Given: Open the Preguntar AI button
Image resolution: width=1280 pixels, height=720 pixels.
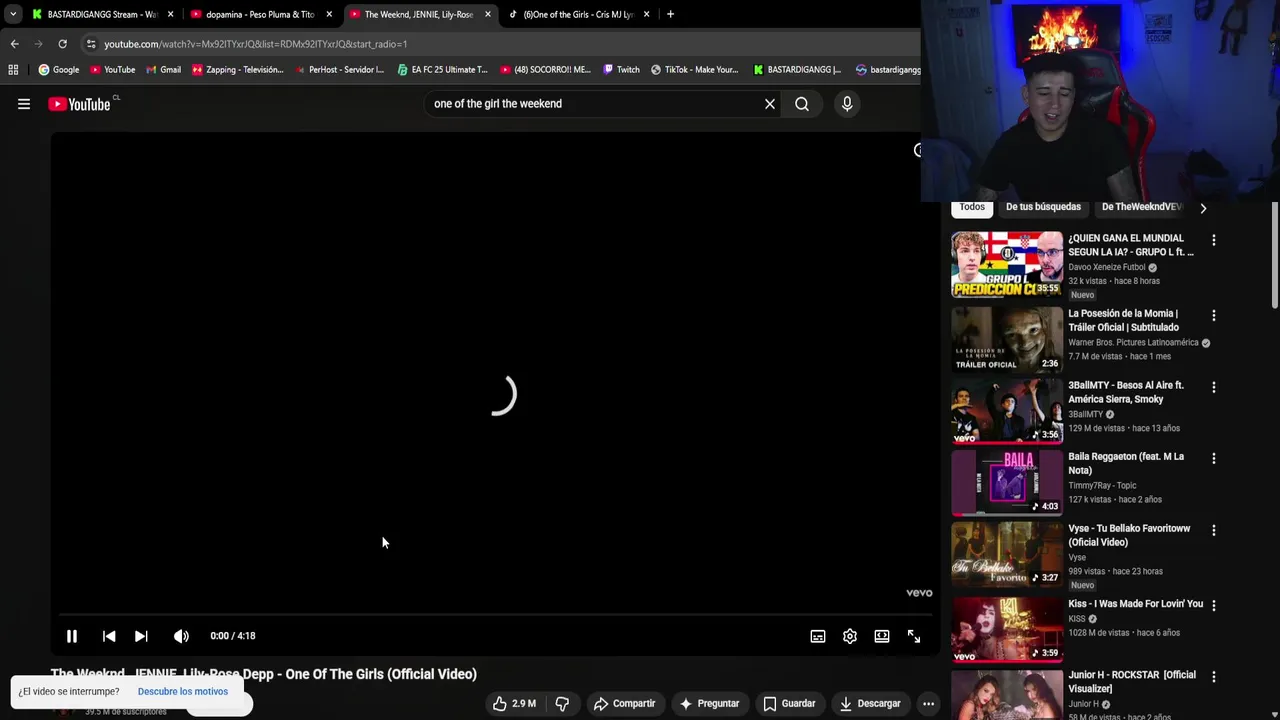Looking at the screenshot, I should tap(709, 703).
